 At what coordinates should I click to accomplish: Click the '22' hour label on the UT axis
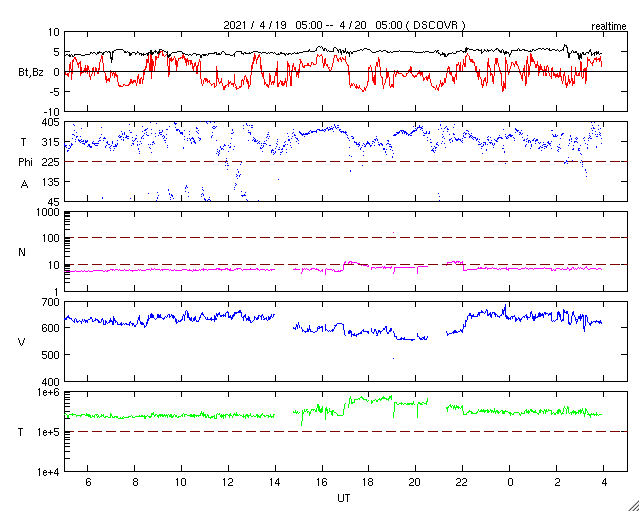[462, 483]
